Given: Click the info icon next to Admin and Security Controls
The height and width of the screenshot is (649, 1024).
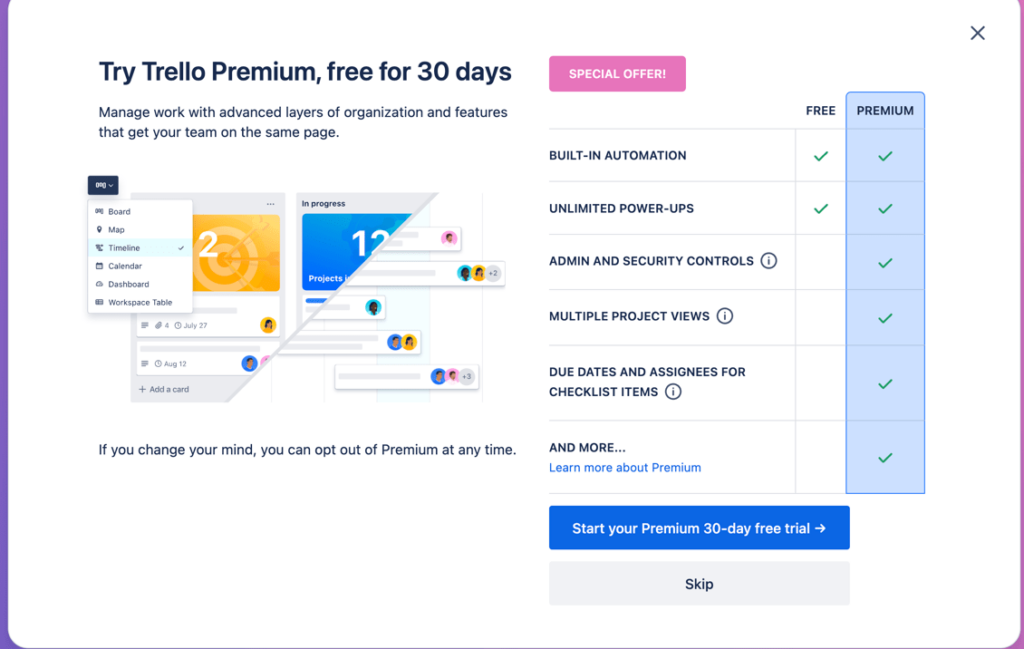Looking at the screenshot, I should pyautogui.click(x=768, y=259).
